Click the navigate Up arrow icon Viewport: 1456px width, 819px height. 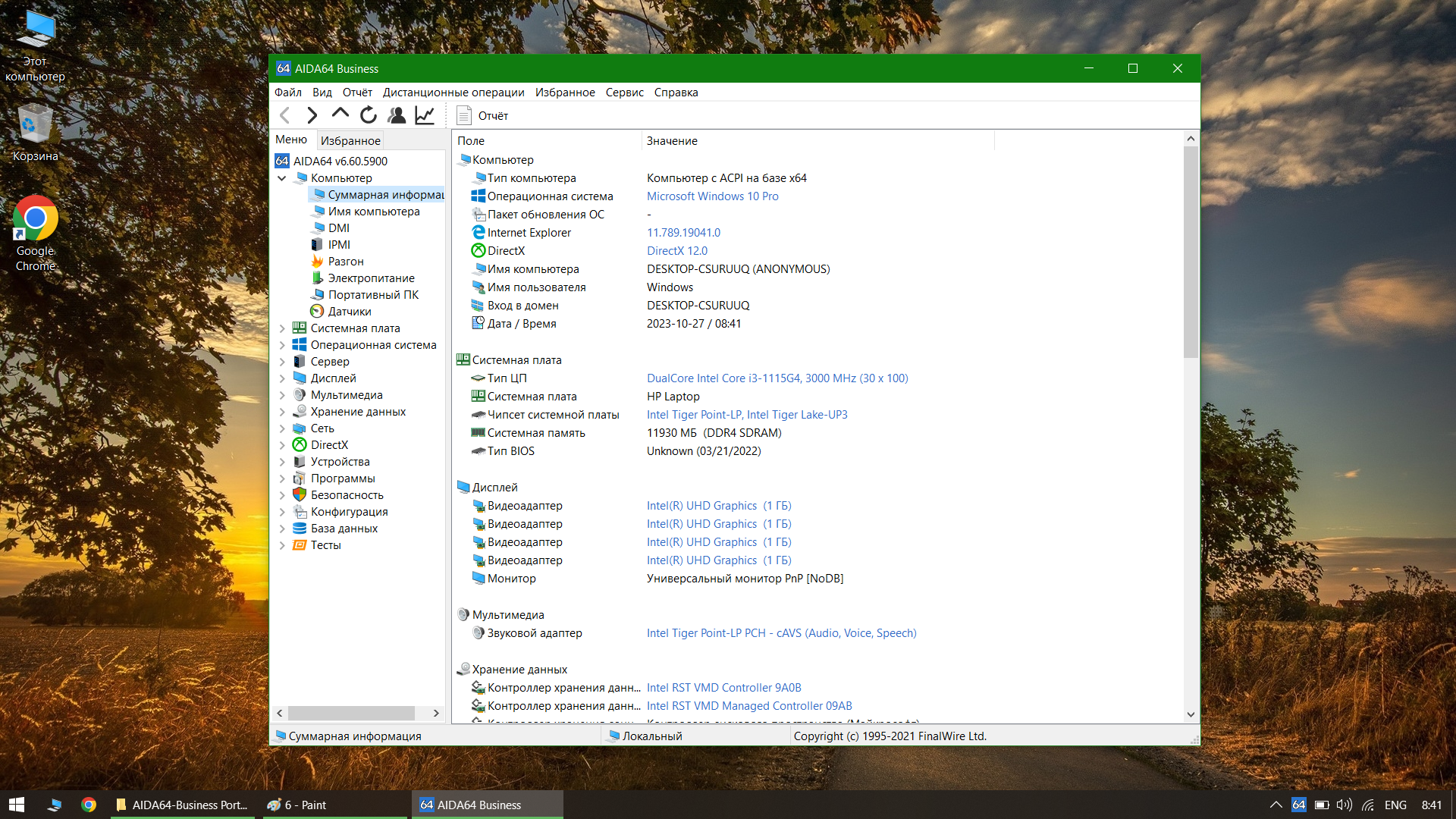point(340,115)
